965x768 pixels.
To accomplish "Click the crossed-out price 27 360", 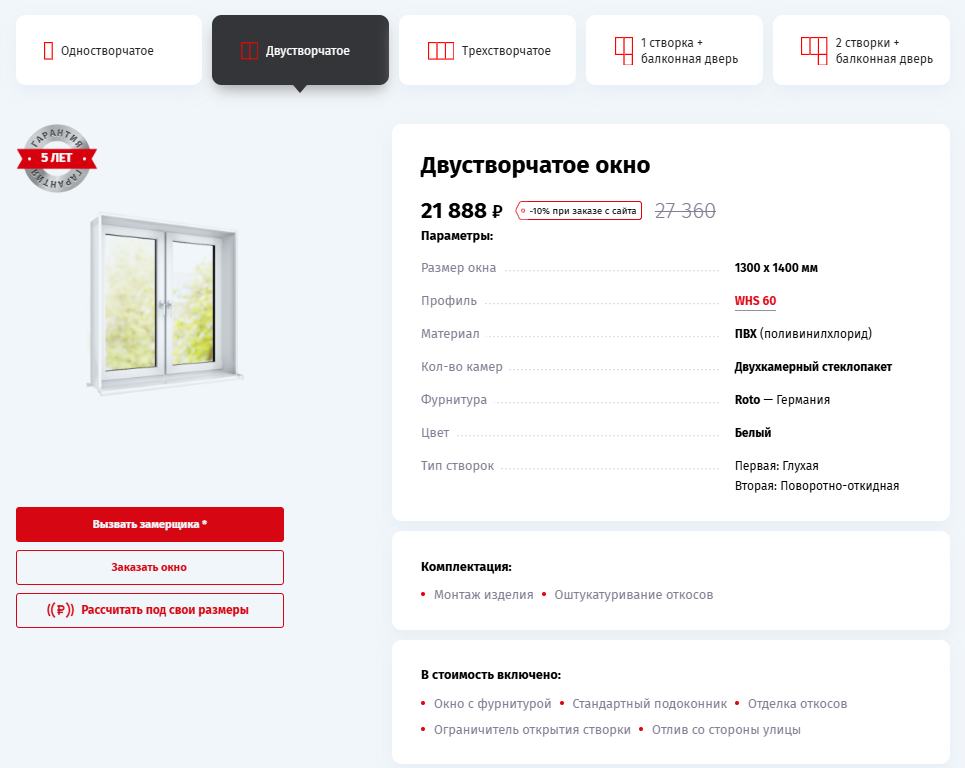I will (685, 211).
